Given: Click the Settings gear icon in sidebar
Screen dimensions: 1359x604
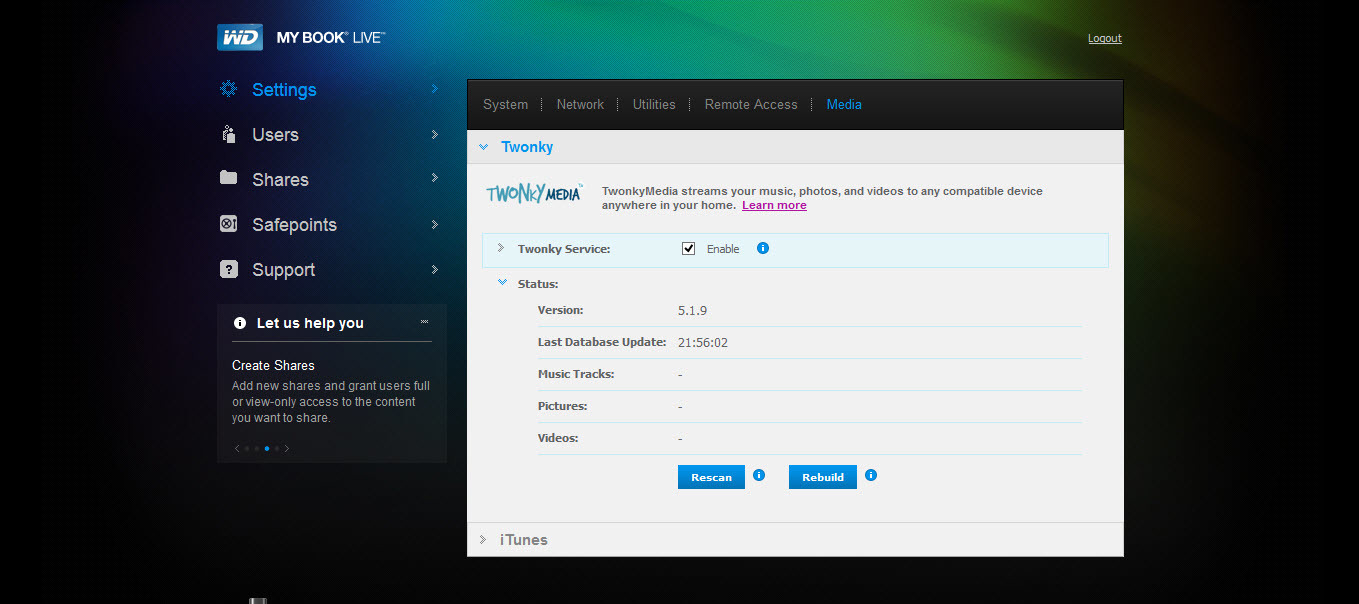Looking at the screenshot, I should click(229, 89).
